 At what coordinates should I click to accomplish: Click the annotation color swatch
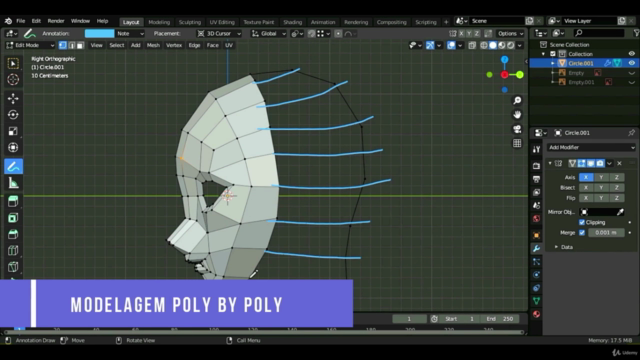[99, 33]
